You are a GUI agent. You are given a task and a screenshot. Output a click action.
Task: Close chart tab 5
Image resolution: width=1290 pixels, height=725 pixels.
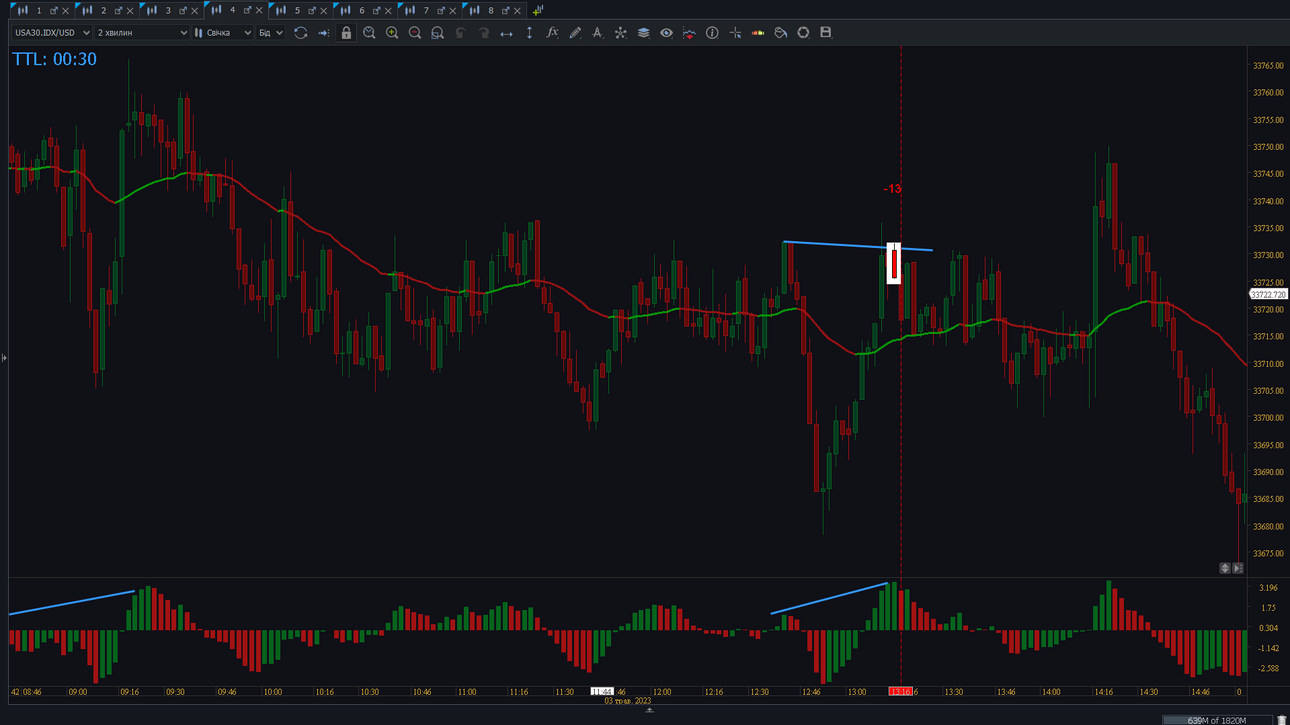tap(323, 10)
